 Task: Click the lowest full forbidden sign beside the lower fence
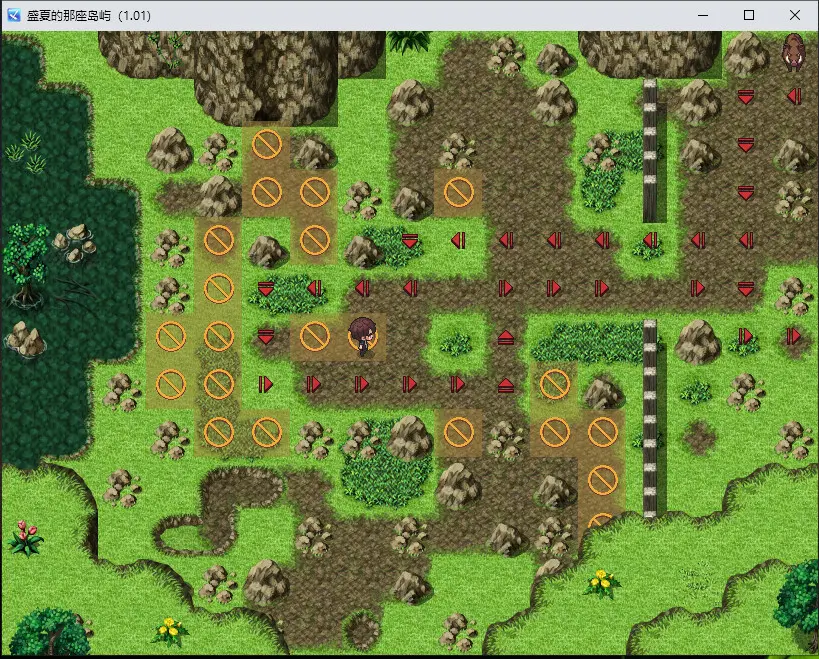[603, 480]
